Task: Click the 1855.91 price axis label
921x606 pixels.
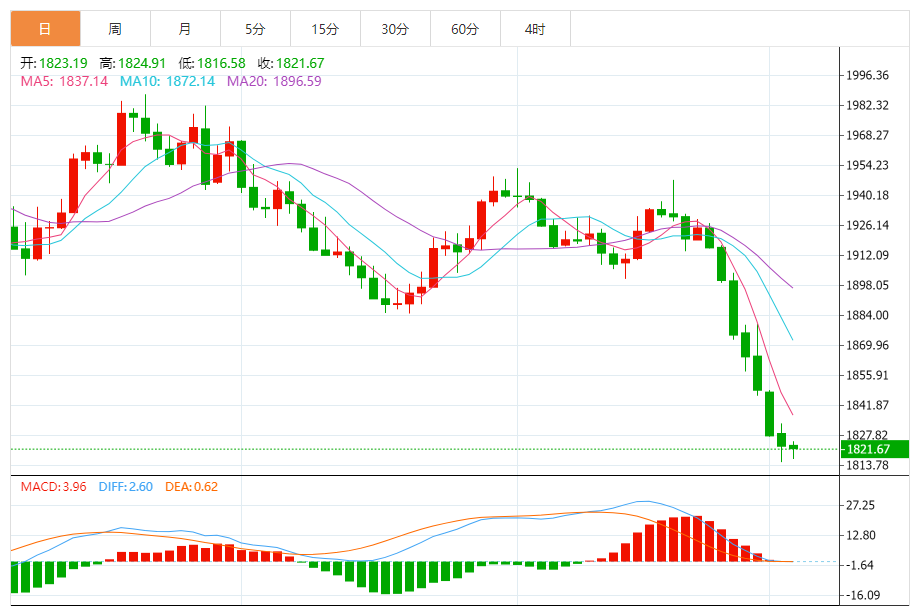Action: (867, 375)
